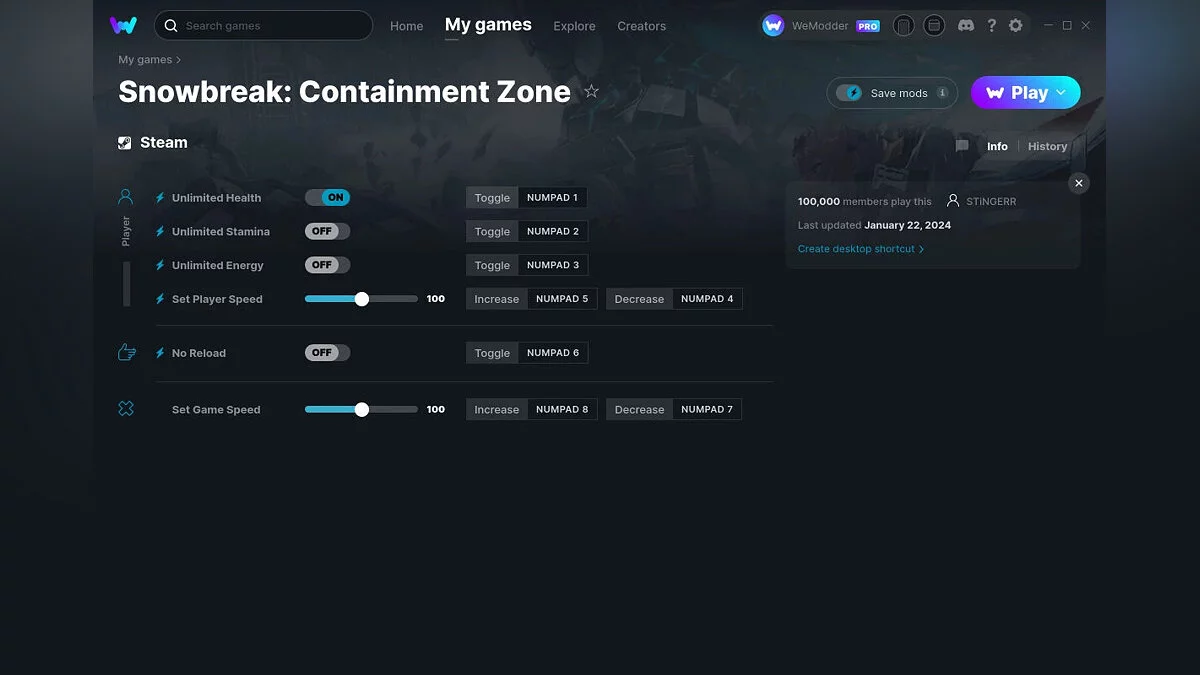Click the Steam platform icon
This screenshot has height=675, width=1200.
(125, 143)
